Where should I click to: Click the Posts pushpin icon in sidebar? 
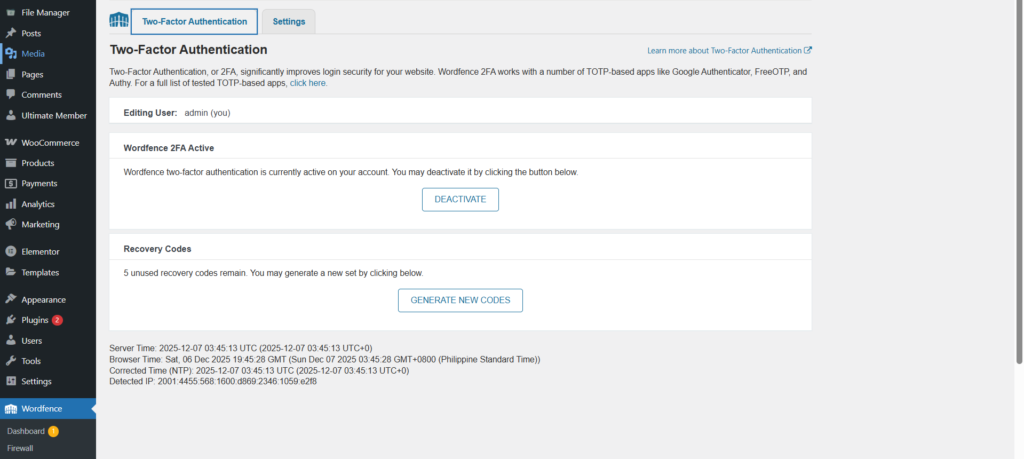click(x=10, y=33)
